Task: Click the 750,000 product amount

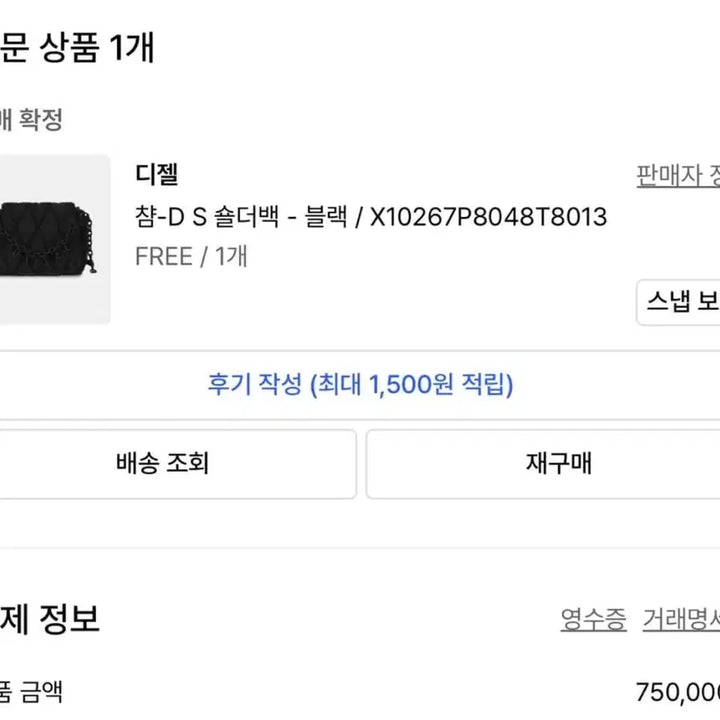Action: [x=678, y=692]
